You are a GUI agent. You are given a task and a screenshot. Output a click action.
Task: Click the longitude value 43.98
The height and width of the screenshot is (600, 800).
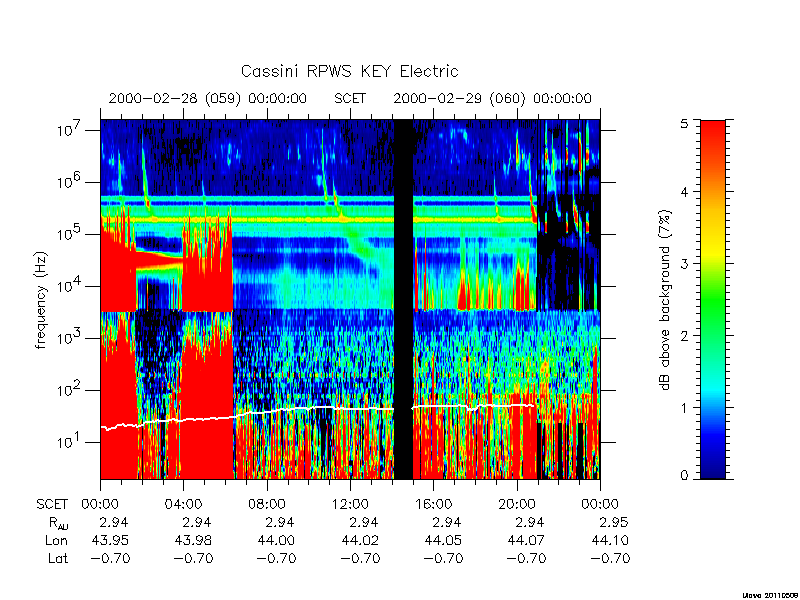pos(193,540)
